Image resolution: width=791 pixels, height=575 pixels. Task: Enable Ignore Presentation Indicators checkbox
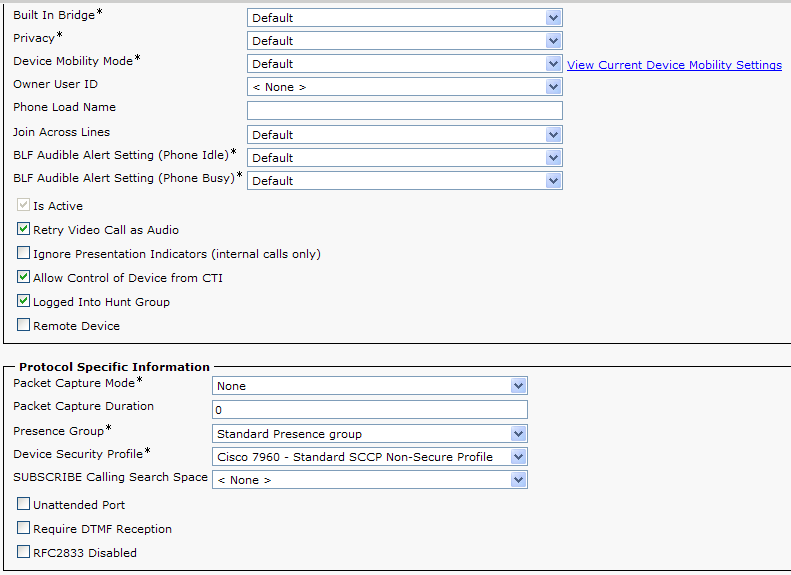pos(24,254)
